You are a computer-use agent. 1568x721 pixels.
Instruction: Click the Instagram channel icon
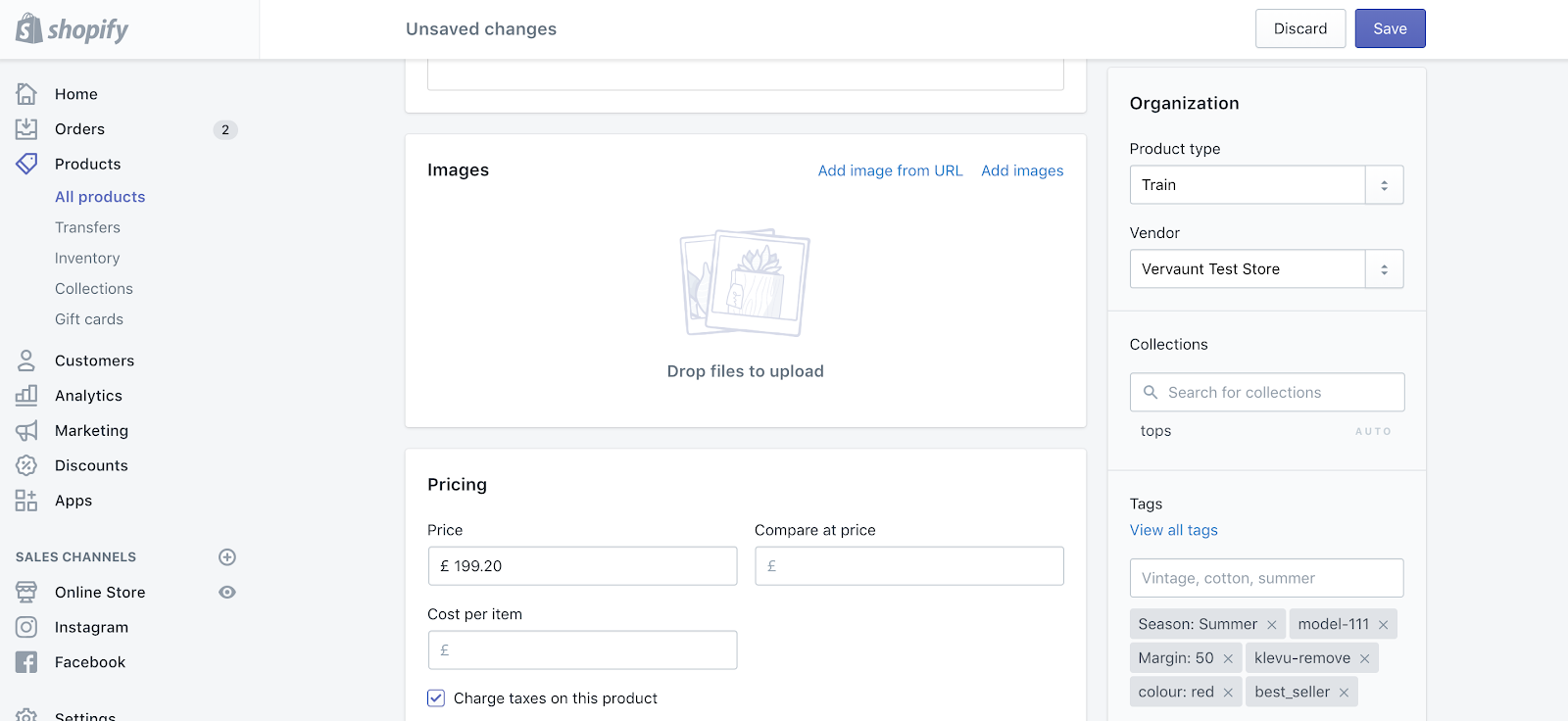(x=26, y=627)
